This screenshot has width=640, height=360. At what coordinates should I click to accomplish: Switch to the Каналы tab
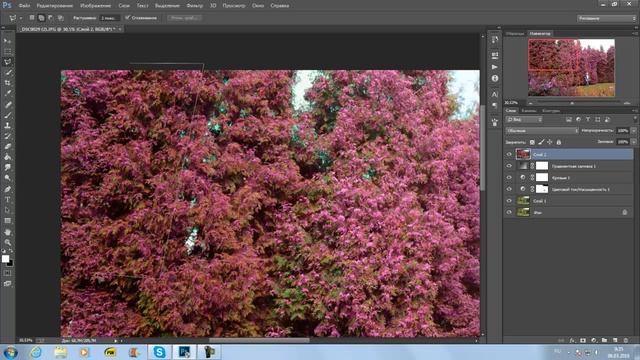coord(529,111)
